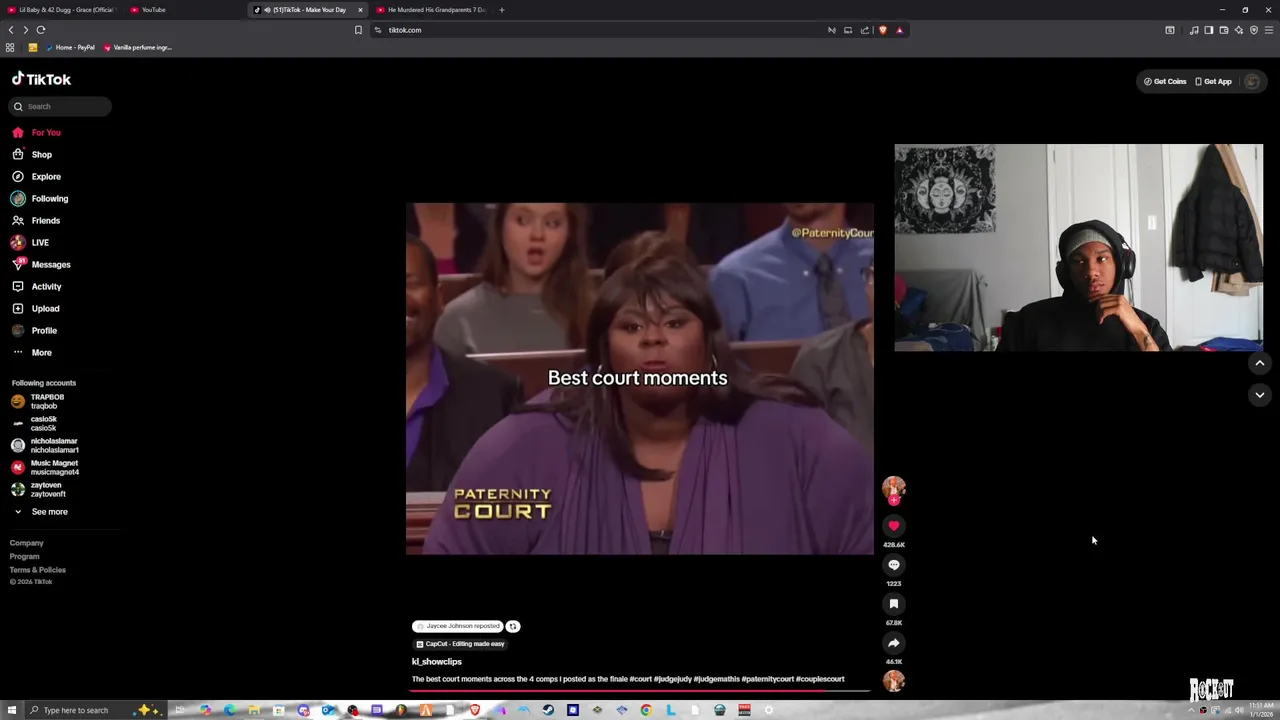Open the For You feed
The height and width of the screenshot is (720, 1280).
click(x=36, y=132)
